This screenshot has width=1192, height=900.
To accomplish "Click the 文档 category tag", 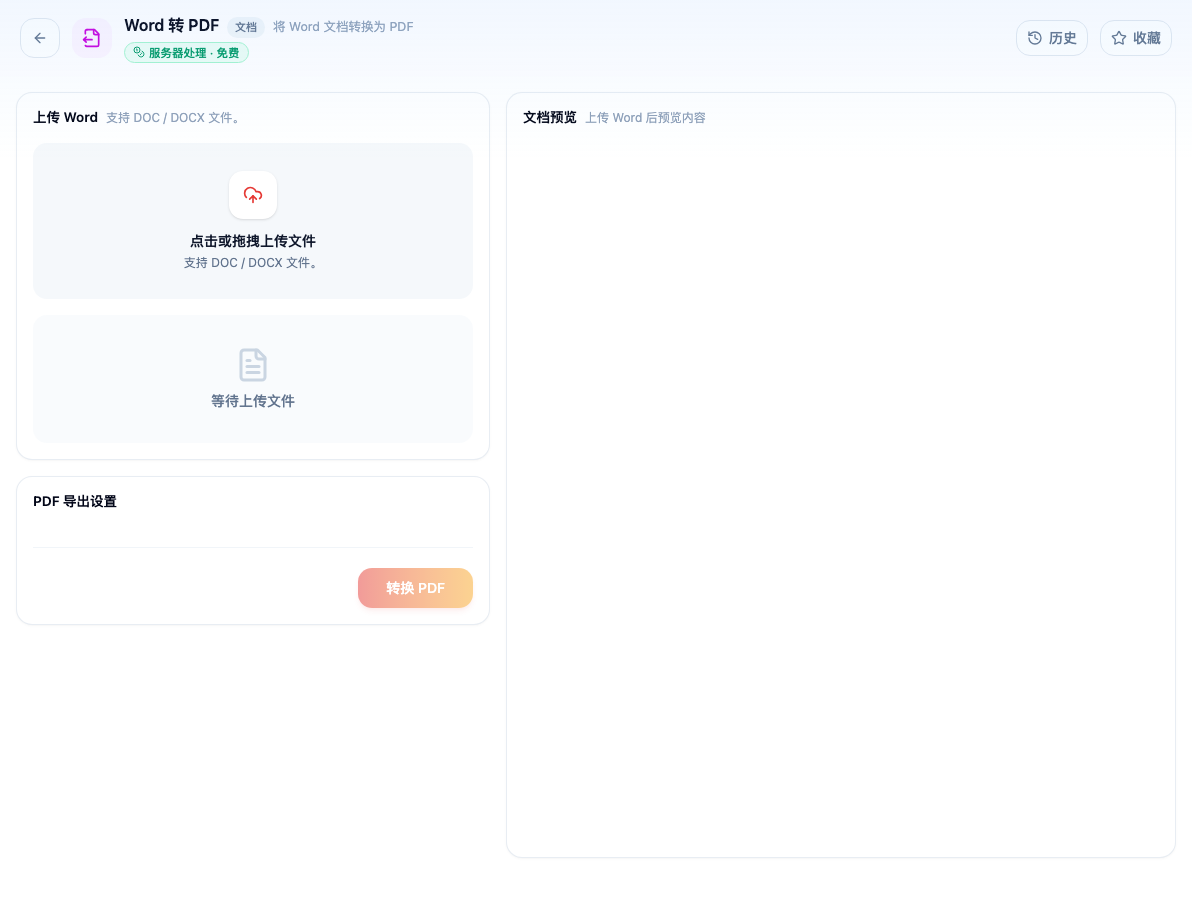I will coord(246,27).
